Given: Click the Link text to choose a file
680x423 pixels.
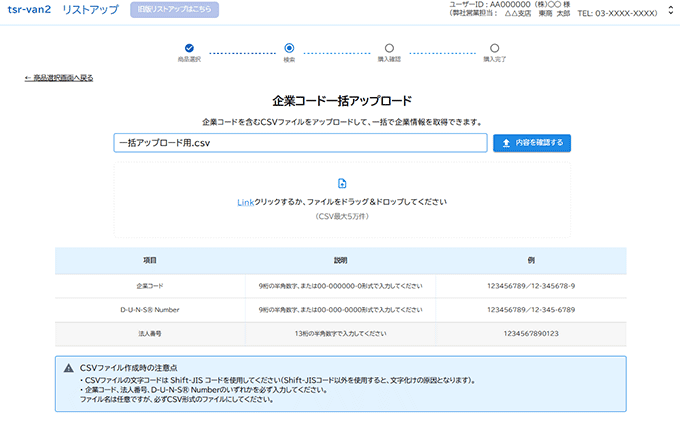Looking at the screenshot, I should 246,202.
